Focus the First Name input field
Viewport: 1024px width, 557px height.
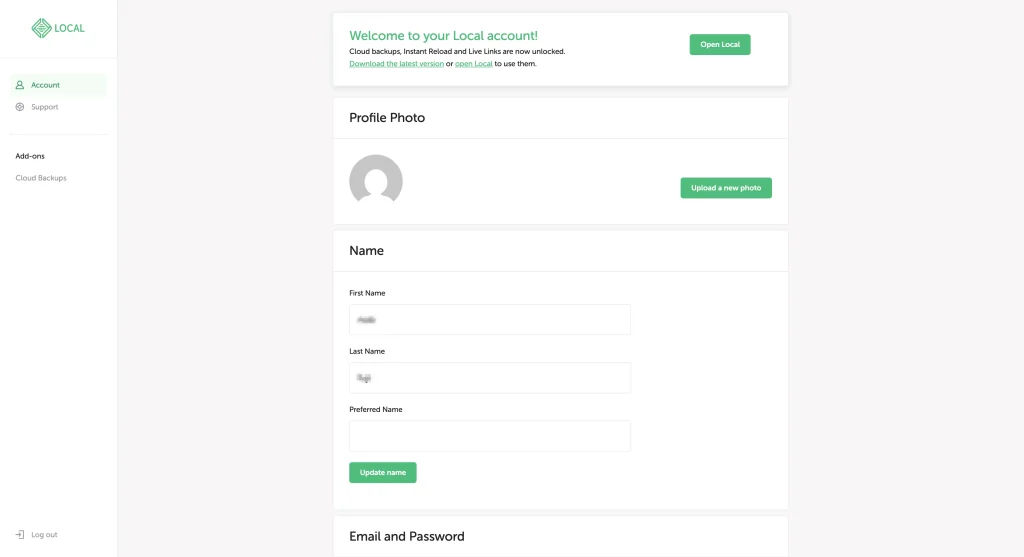(x=490, y=320)
